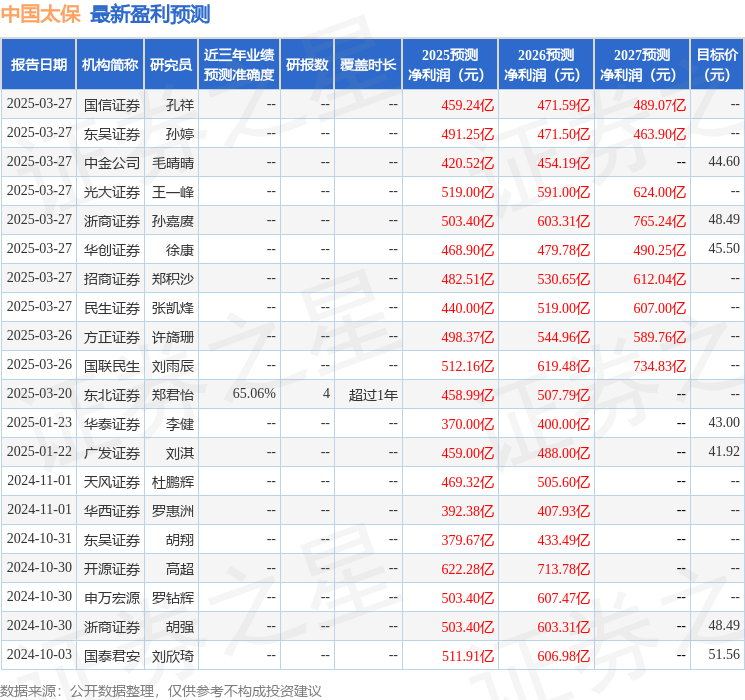Select the 报告日期 column header
The image size is (745, 700).
[38, 65]
